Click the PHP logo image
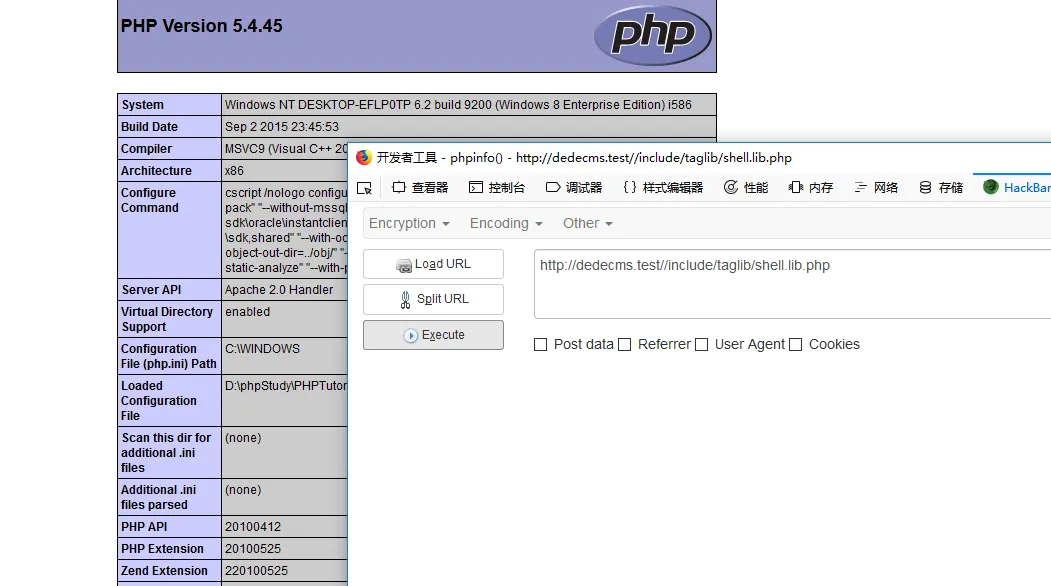The height and width of the screenshot is (586, 1051). coord(652,35)
